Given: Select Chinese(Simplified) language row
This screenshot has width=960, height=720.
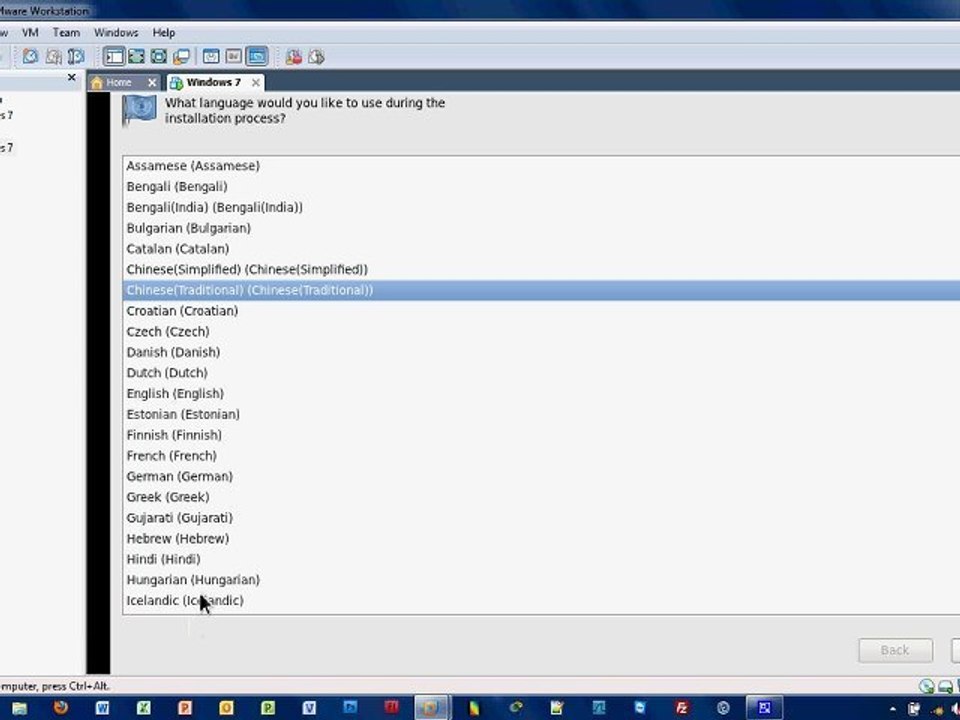Looking at the screenshot, I should pos(541,269).
